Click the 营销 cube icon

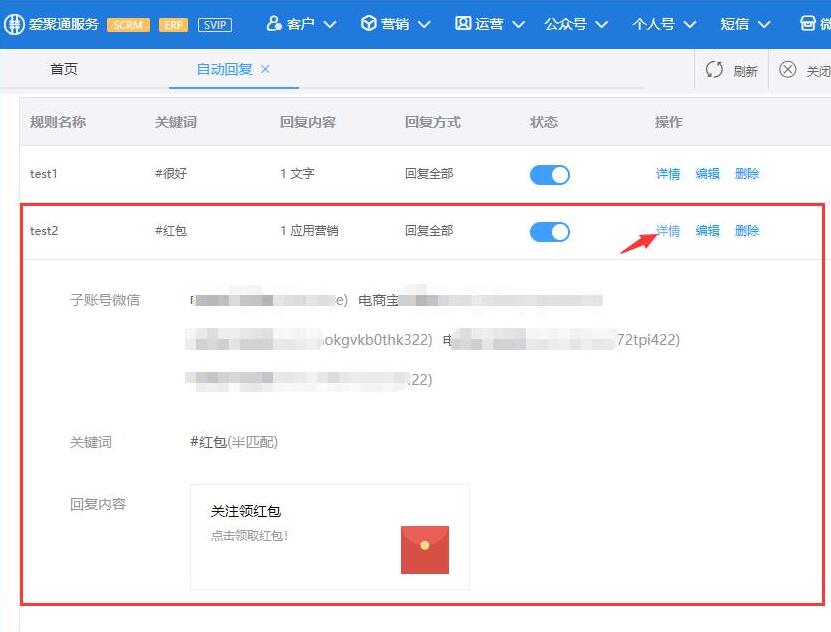tap(368, 21)
